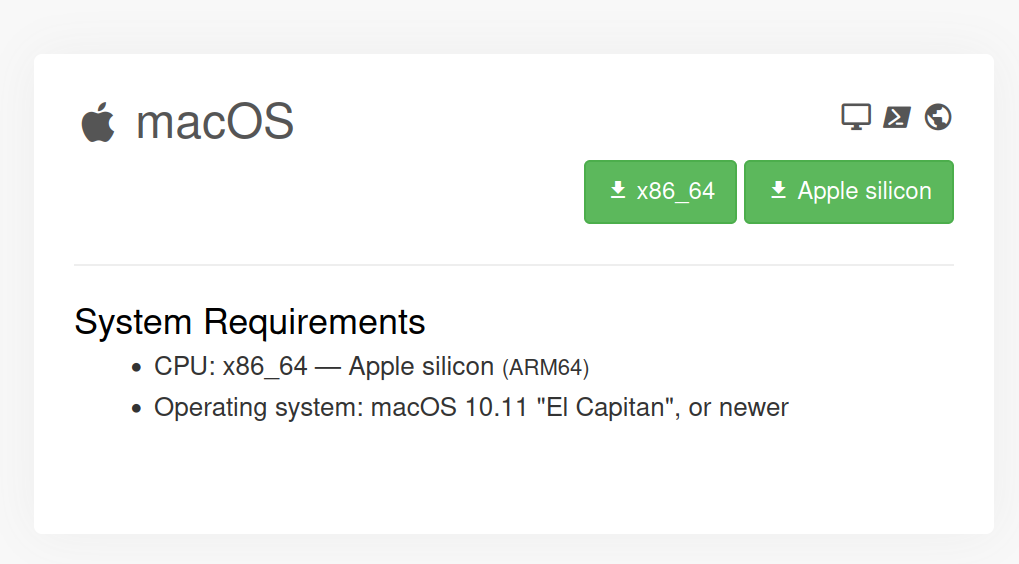Image resolution: width=1019 pixels, height=564 pixels.
Task: Click "Apple silicon" in the CPU line
Action: [x=421, y=367]
